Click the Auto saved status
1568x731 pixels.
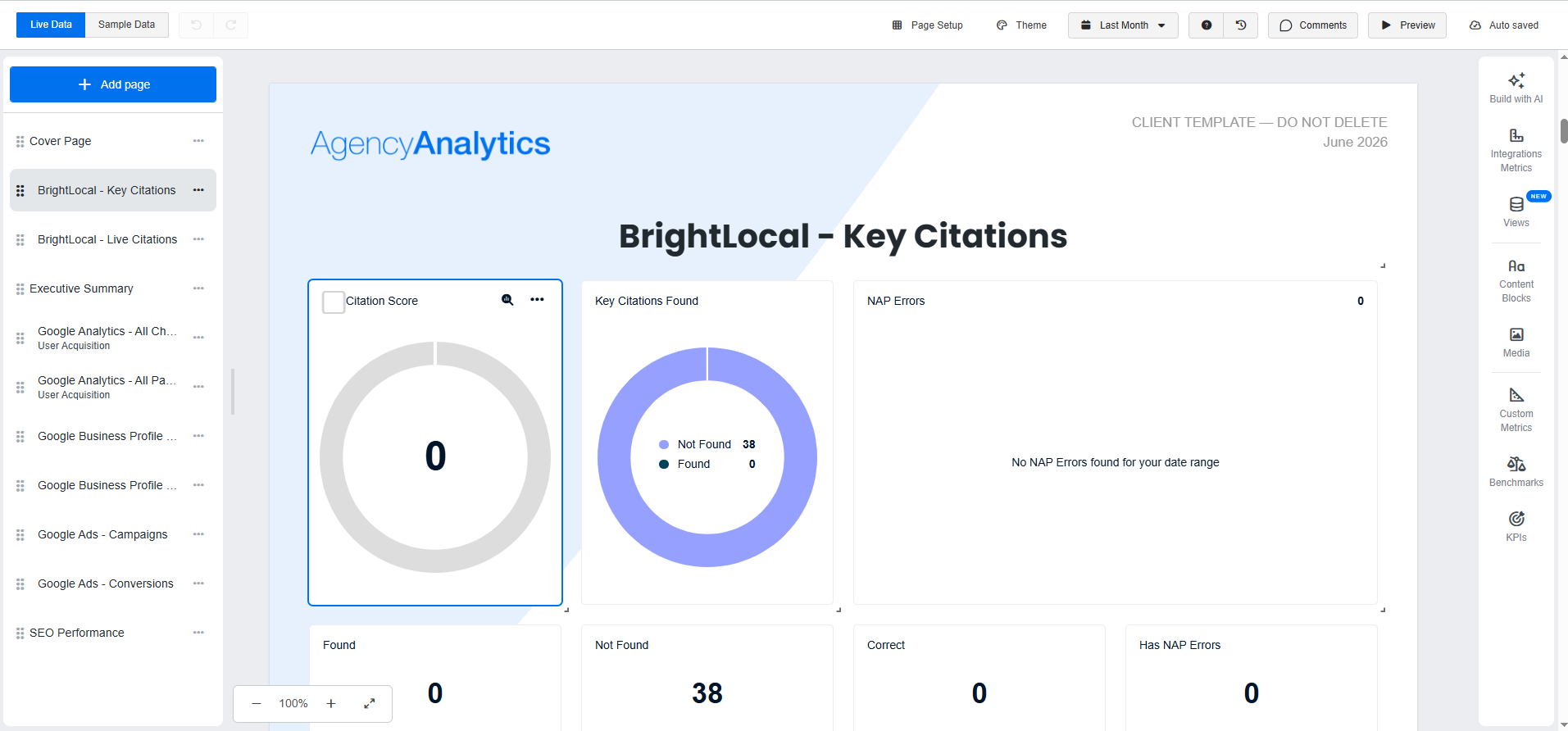coord(1503,25)
